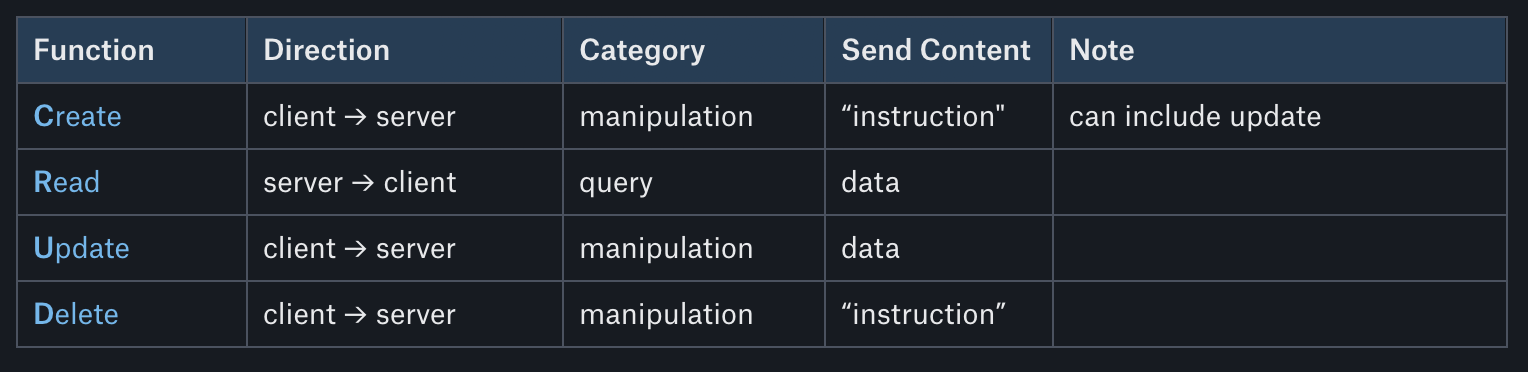
Task: Click the Delete row "instruction" cell
Action: (x=939, y=314)
